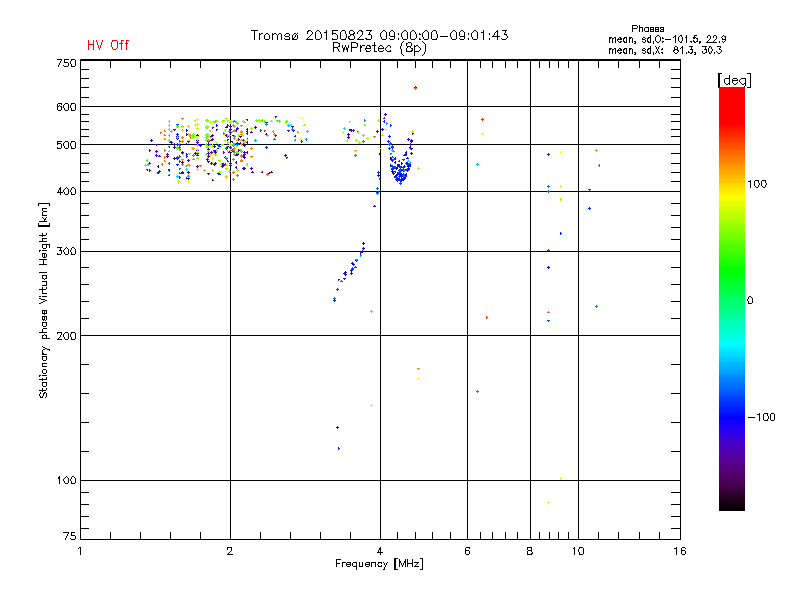This screenshot has height=600, width=800.
Task: Click the x-axis label '6'
Action: (x=467, y=551)
